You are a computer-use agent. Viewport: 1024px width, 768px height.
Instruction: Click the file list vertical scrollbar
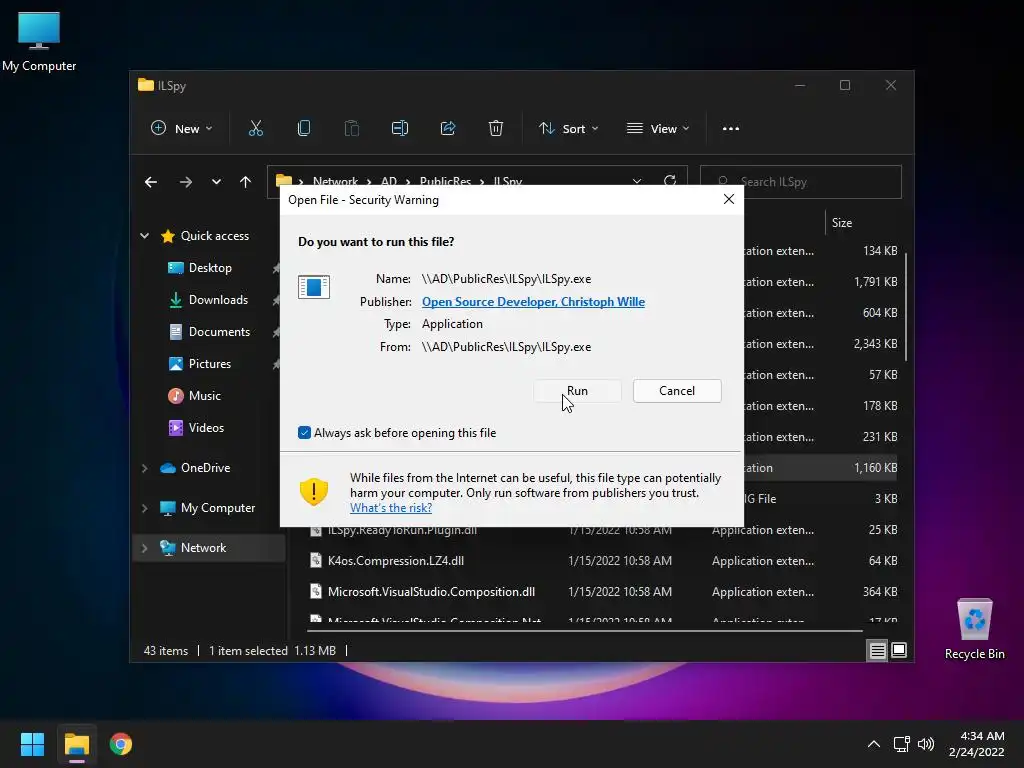(x=906, y=307)
